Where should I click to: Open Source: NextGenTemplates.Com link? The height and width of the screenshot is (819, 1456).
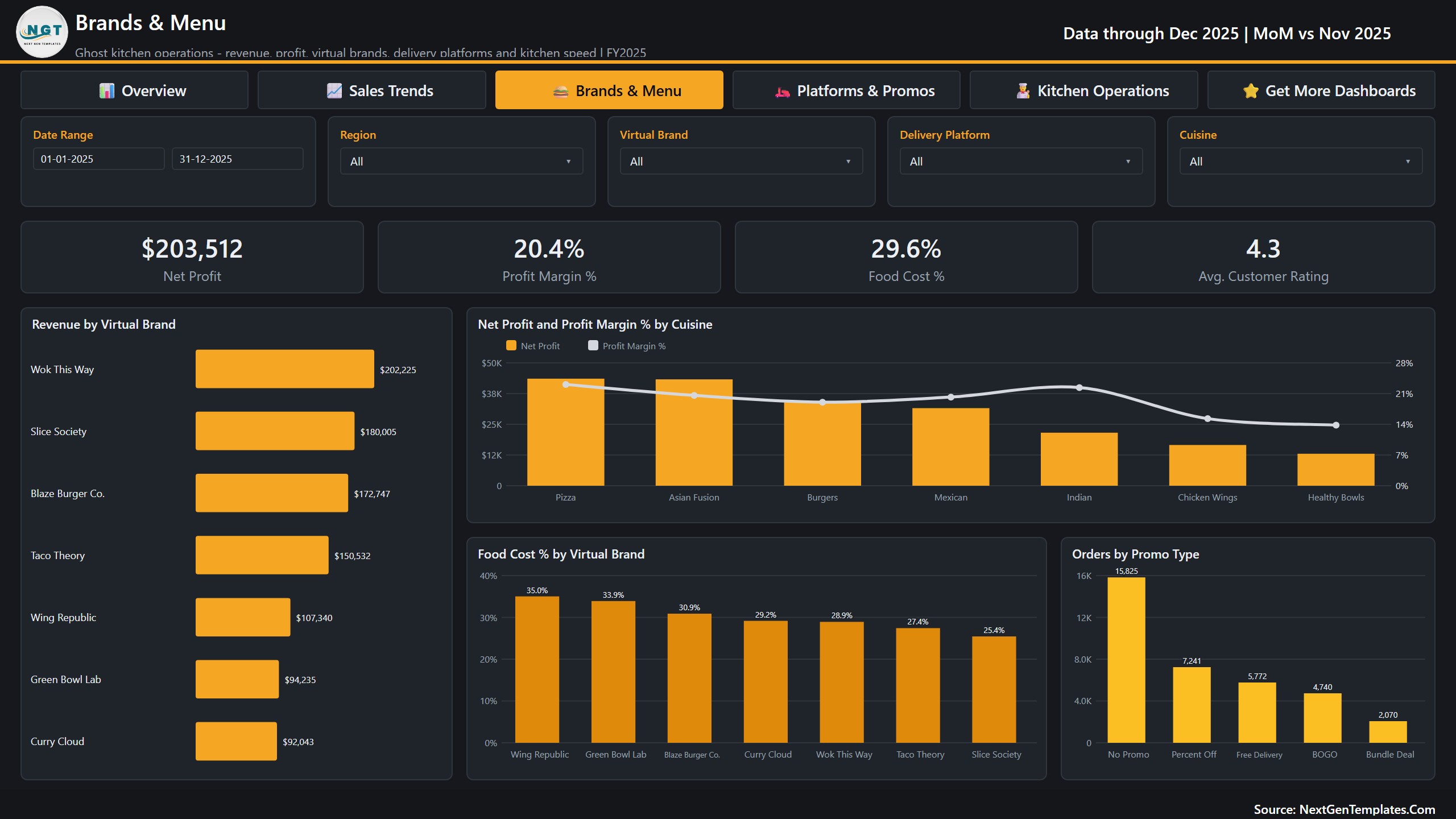coord(1345,809)
